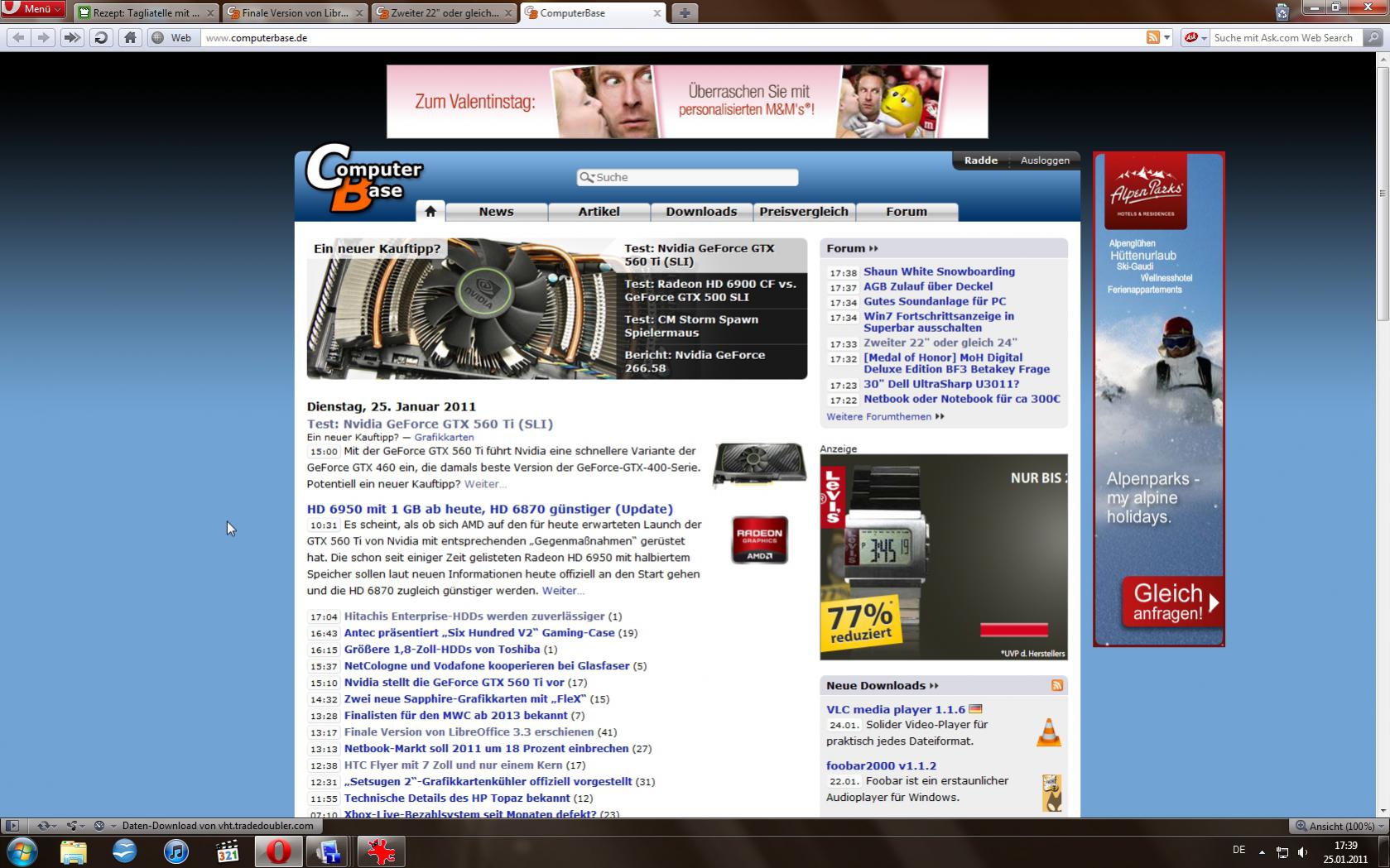The image size is (1390, 868).
Task: Open iTunes from the taskbar
Action: tap(176, 851)
